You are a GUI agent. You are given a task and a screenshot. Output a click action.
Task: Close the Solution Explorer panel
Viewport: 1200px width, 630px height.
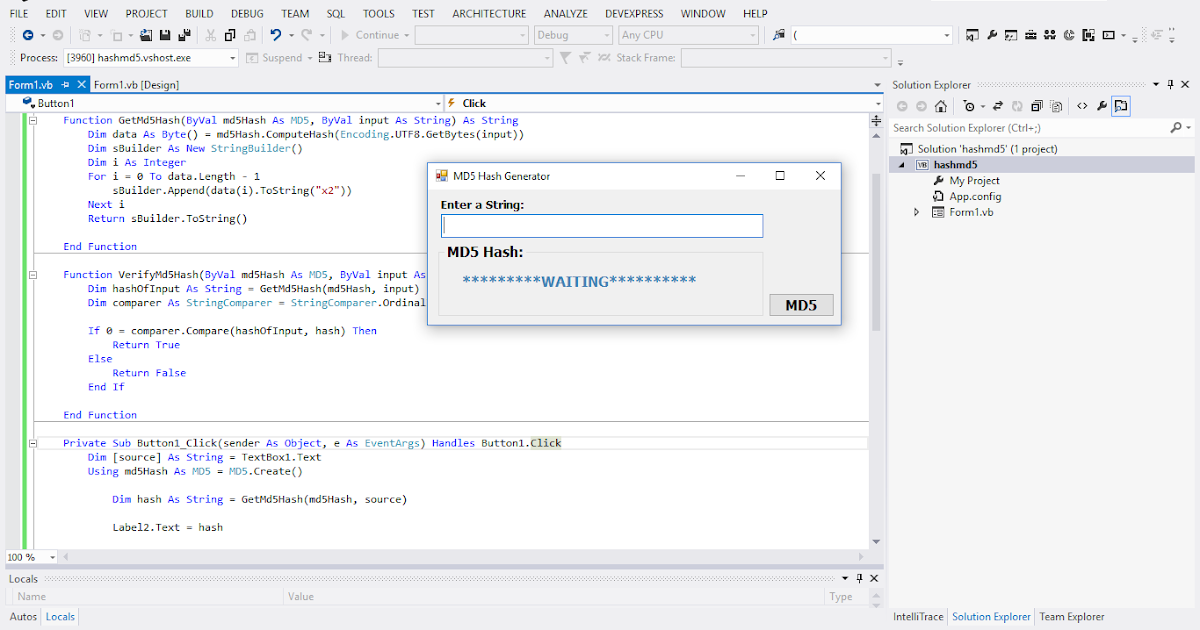click(x=1185, y=85)
